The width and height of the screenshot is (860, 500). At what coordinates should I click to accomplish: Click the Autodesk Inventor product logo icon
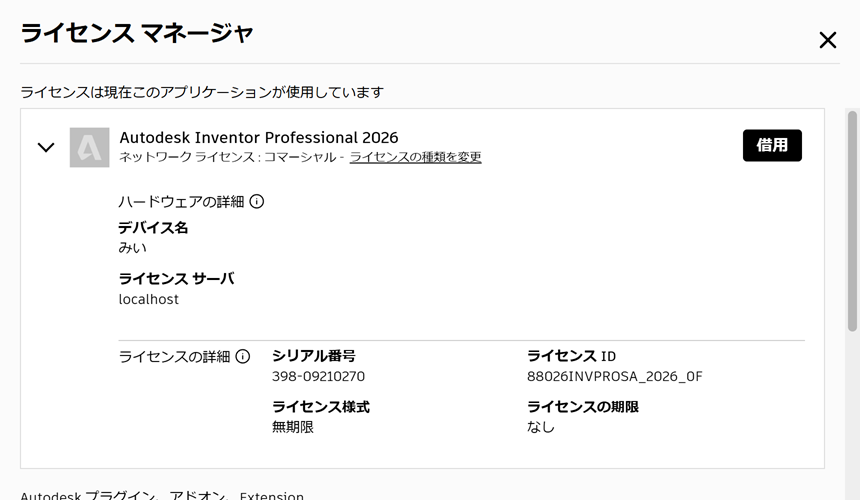coord(89,147)
